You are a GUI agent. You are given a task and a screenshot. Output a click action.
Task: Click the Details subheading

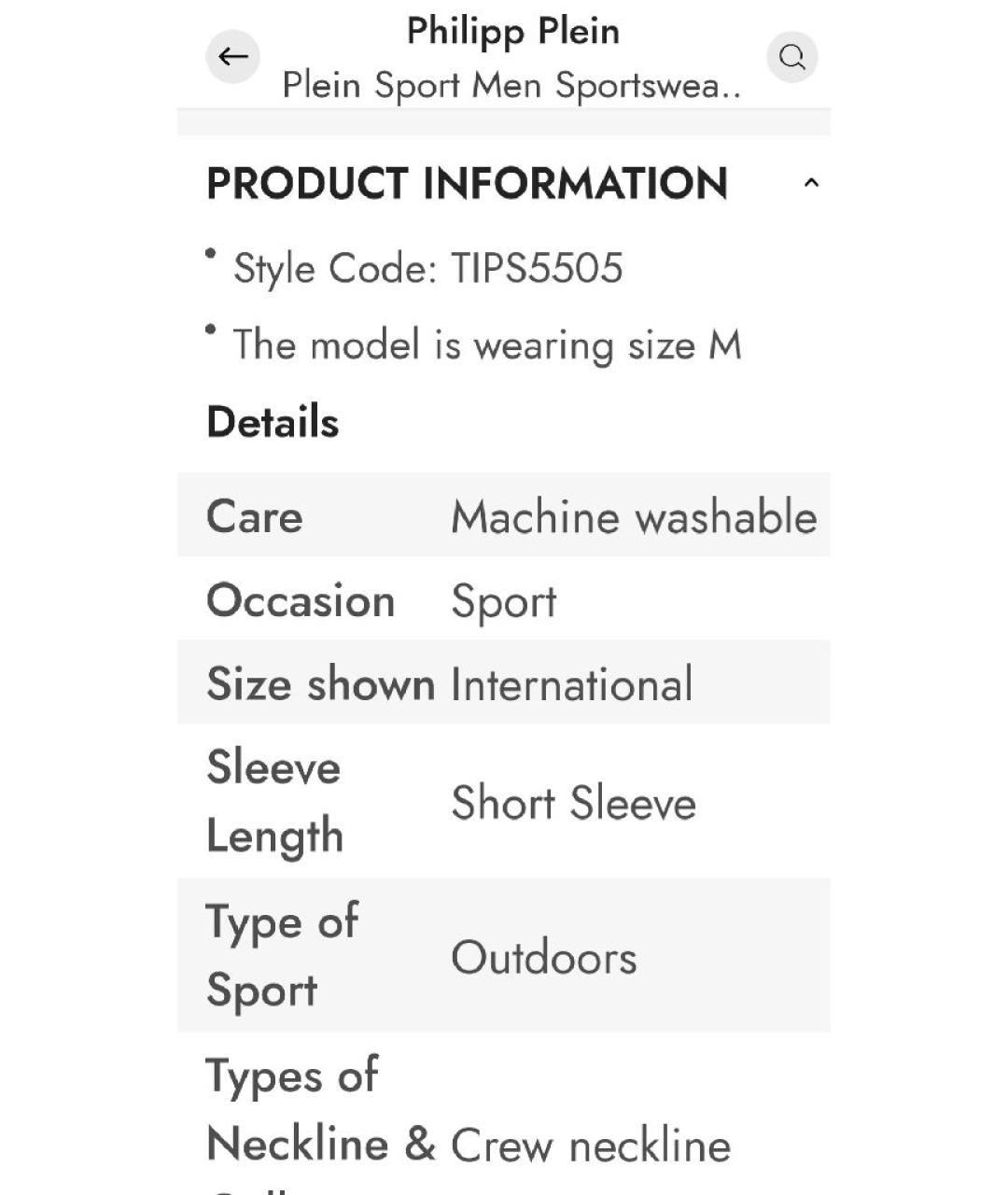click(x=273, y=422)
